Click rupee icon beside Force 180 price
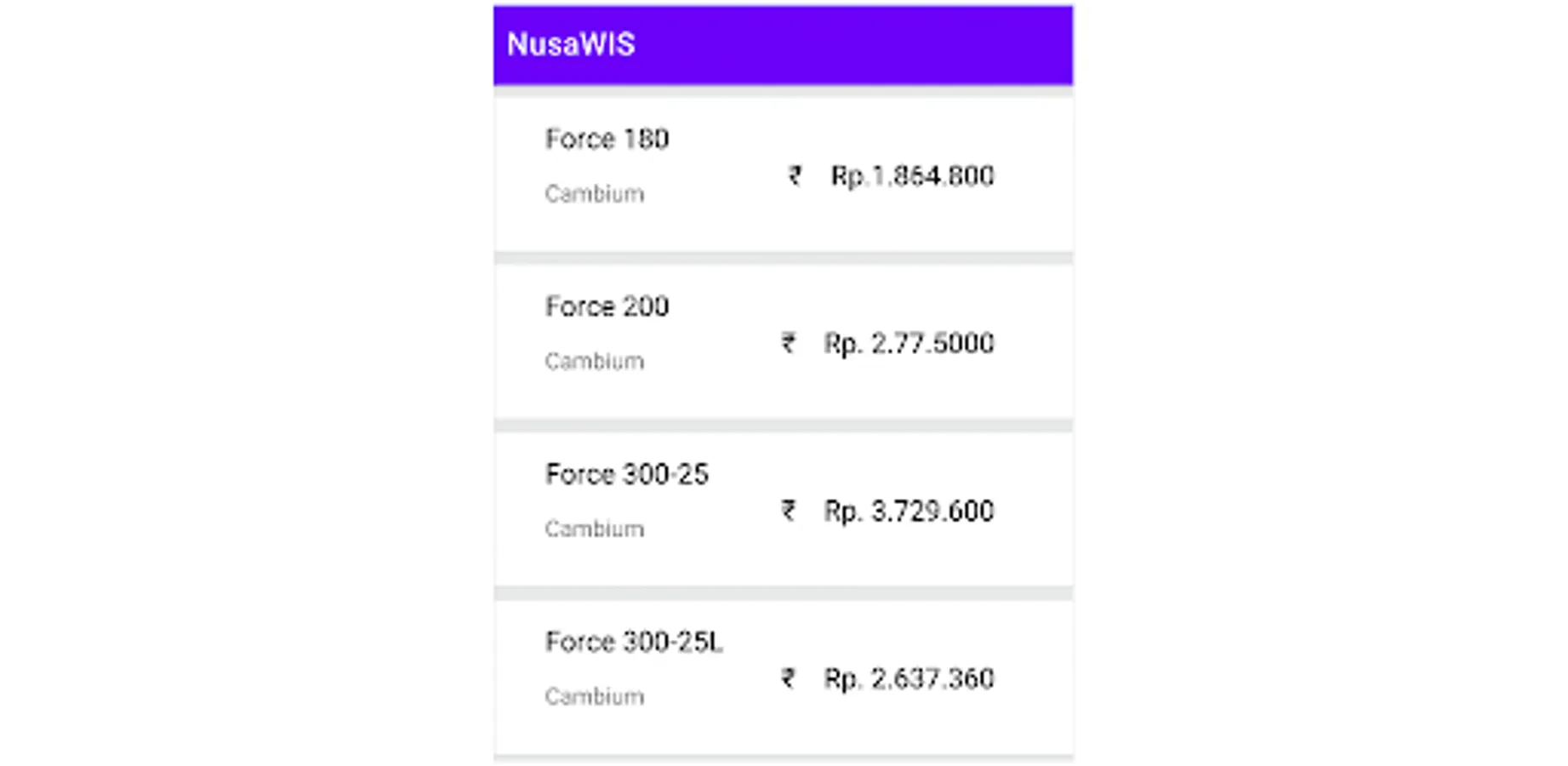This screenshot has height=766, width=1568. 795,175
